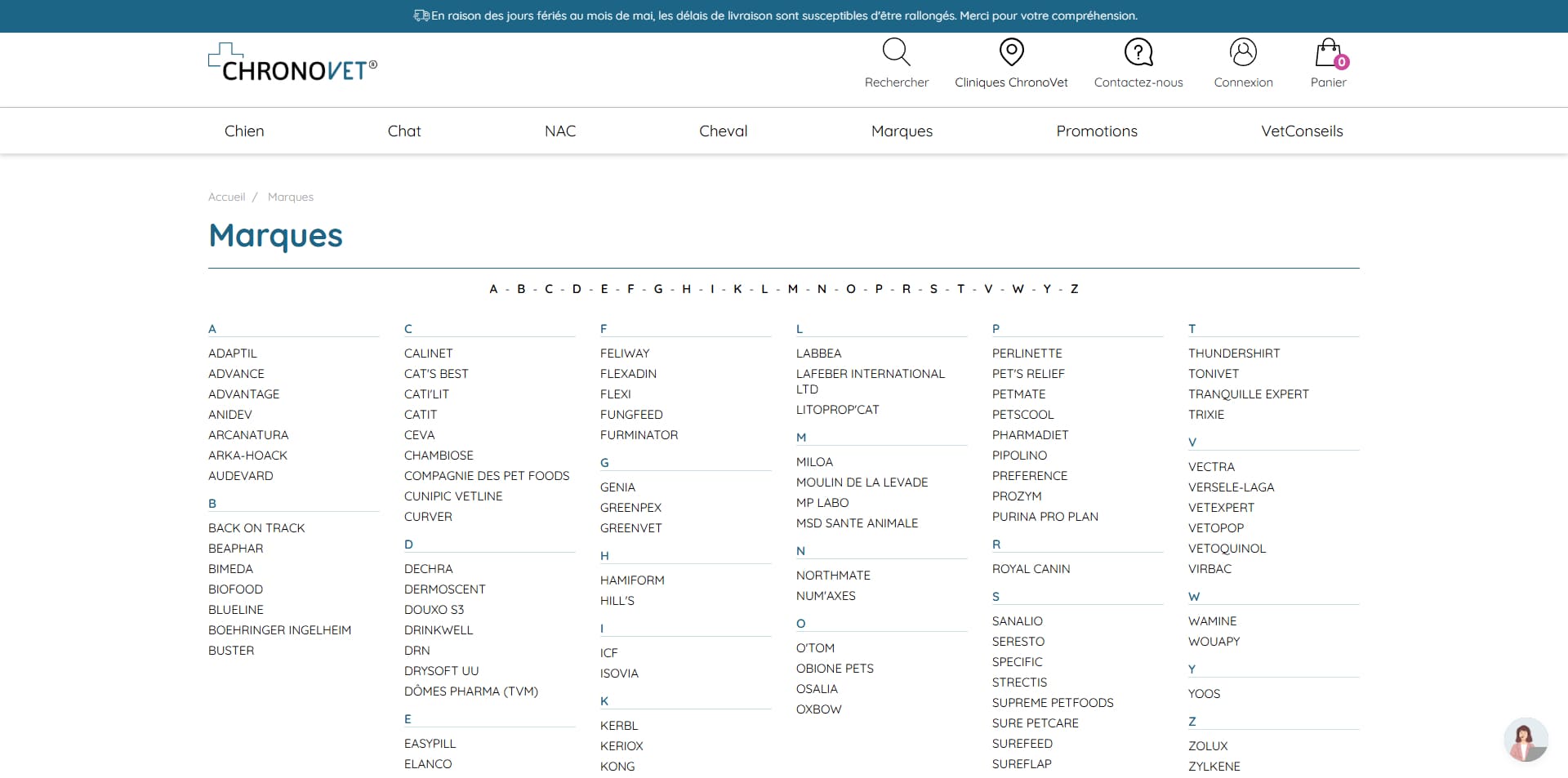
Task: Open the Chien menu
Action: point(244,131)
